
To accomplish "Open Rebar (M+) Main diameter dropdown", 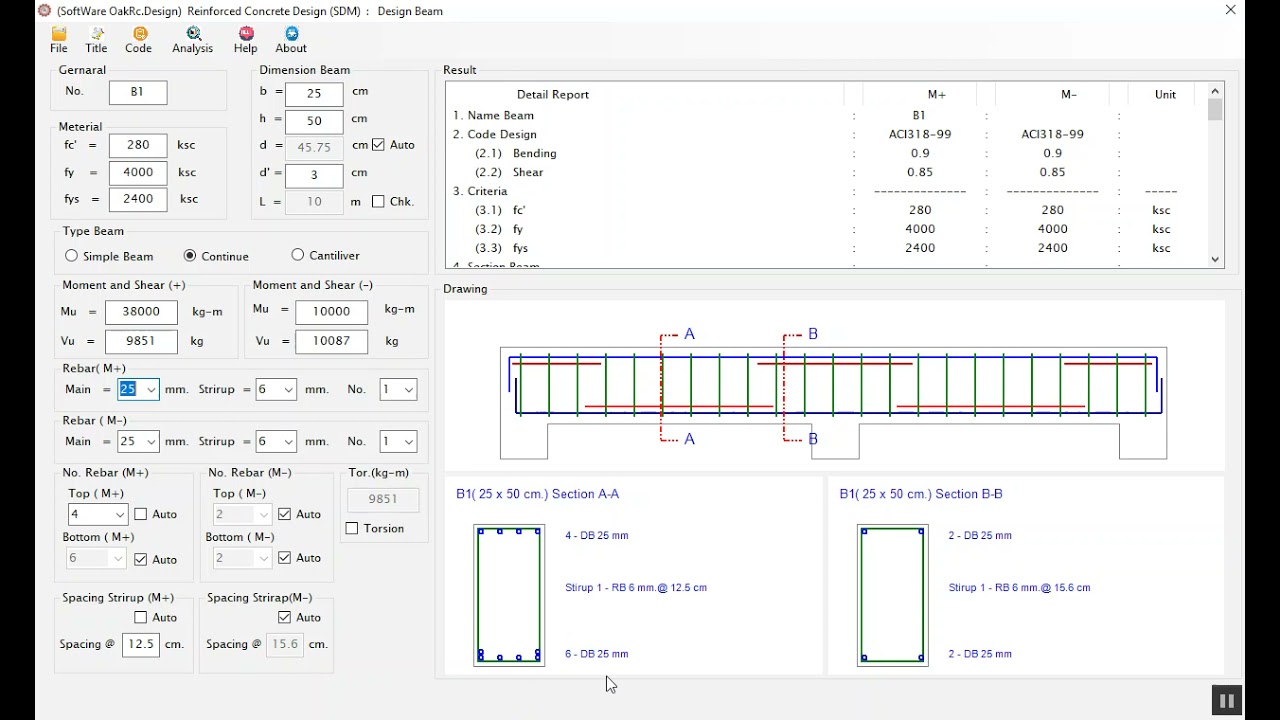I will click(151, 390).
